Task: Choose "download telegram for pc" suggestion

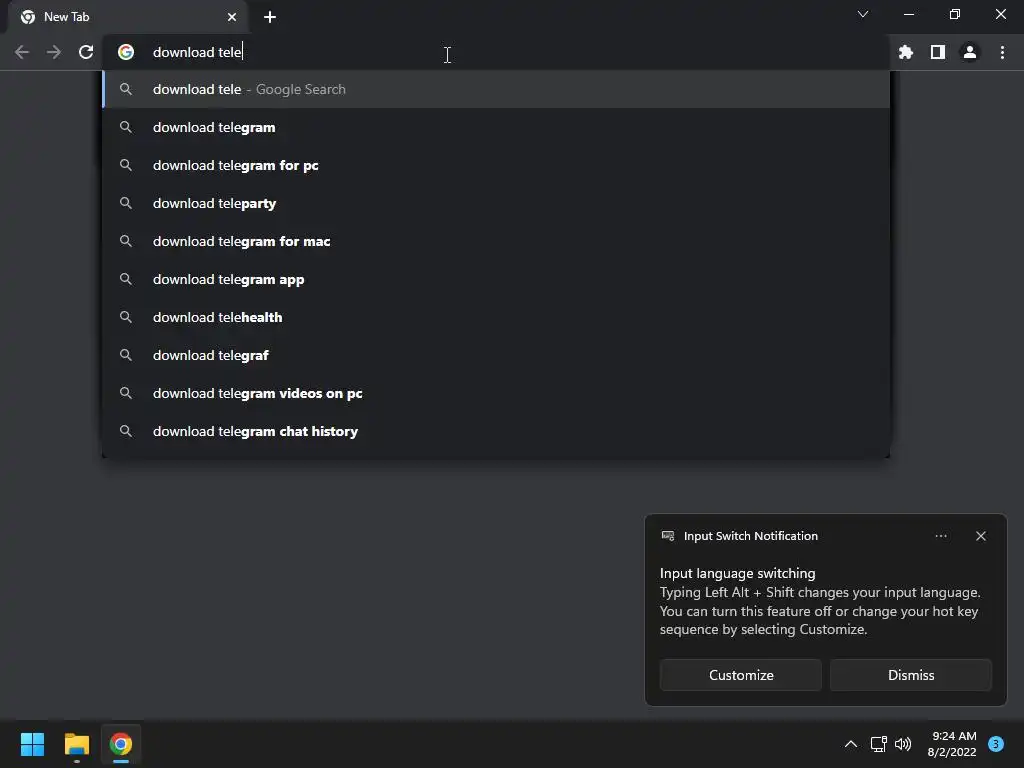Action: coord(236,165)
